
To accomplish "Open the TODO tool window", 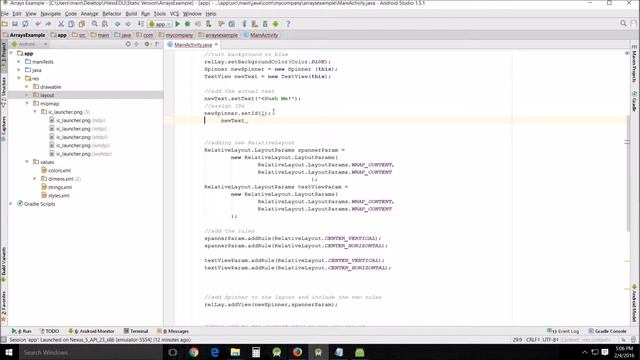I will (49, 331).
